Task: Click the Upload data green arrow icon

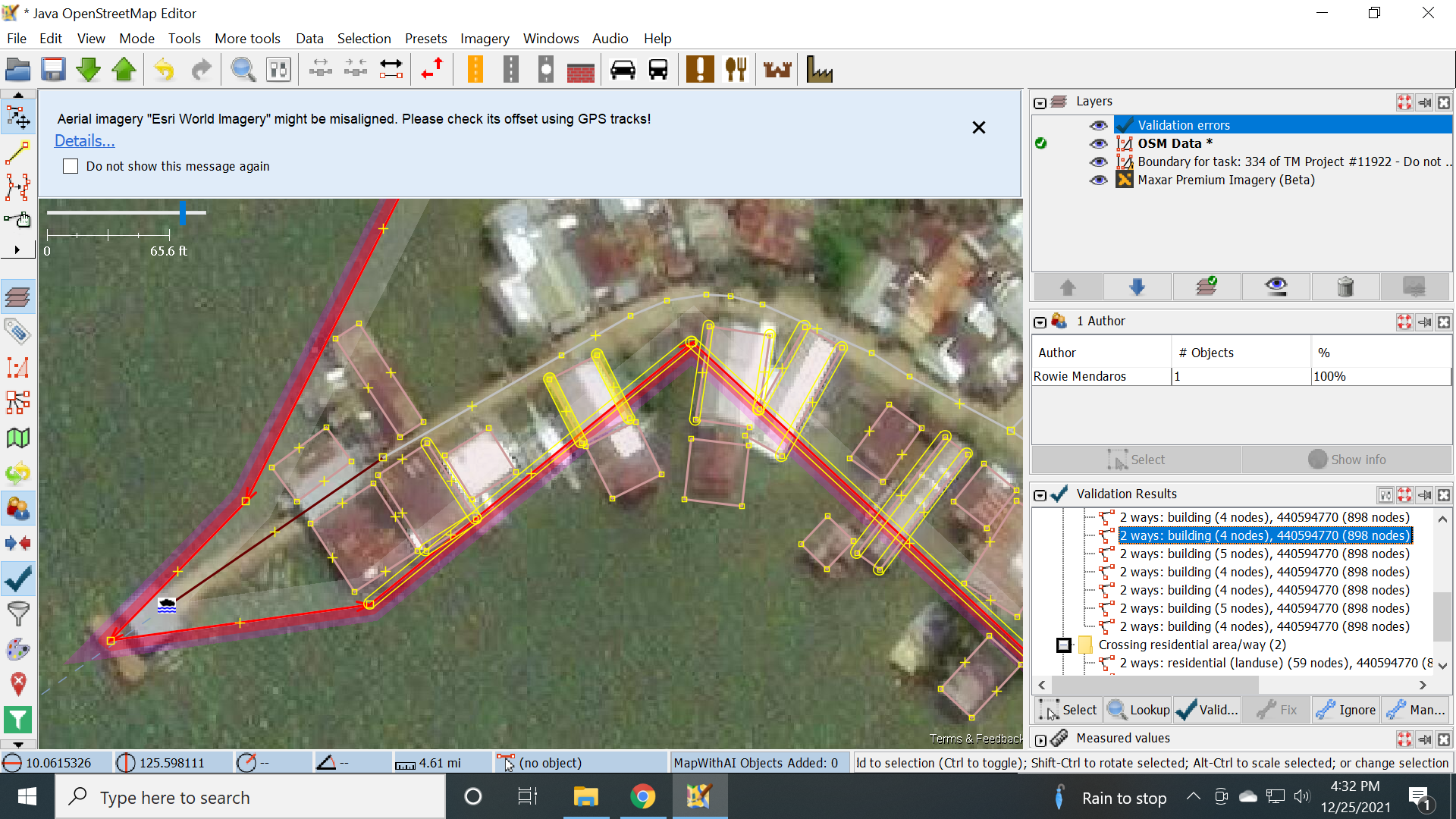Action: coord(124,70)
